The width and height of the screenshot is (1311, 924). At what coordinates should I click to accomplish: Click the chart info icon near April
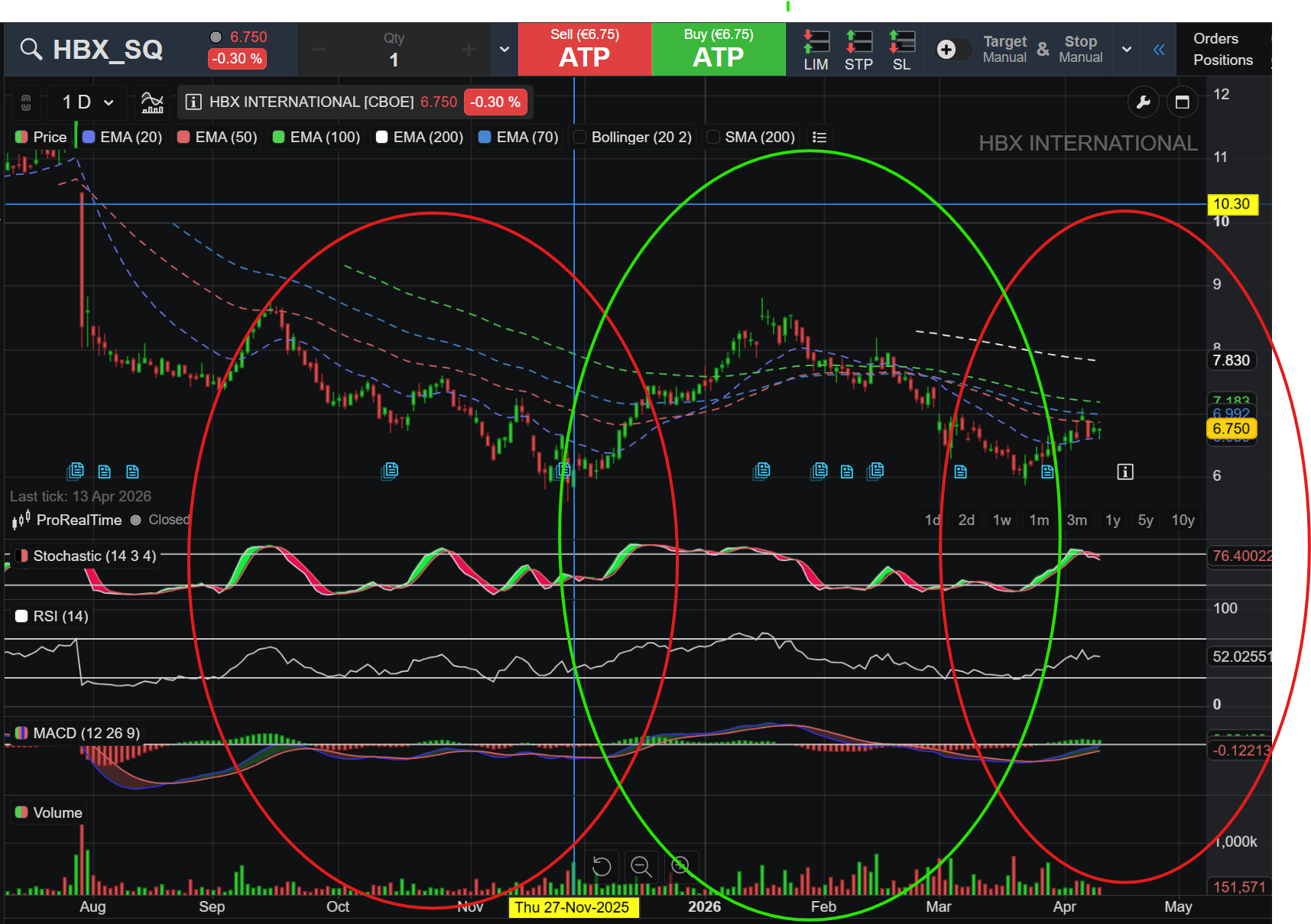click(1125, 472)
